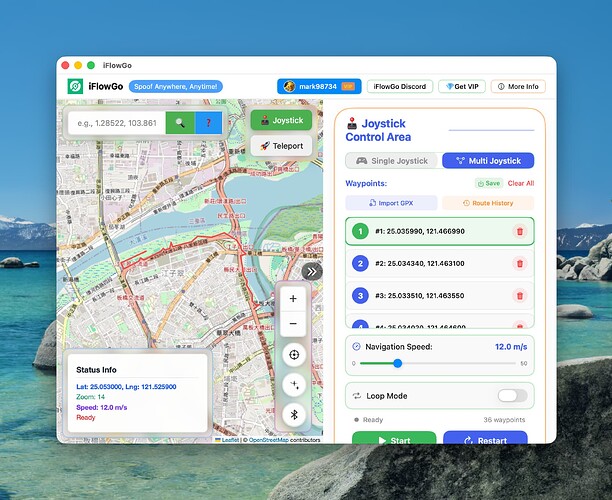Collapse side panel with double-chevron button
The image size is (612, 500).
coord(312,272)
